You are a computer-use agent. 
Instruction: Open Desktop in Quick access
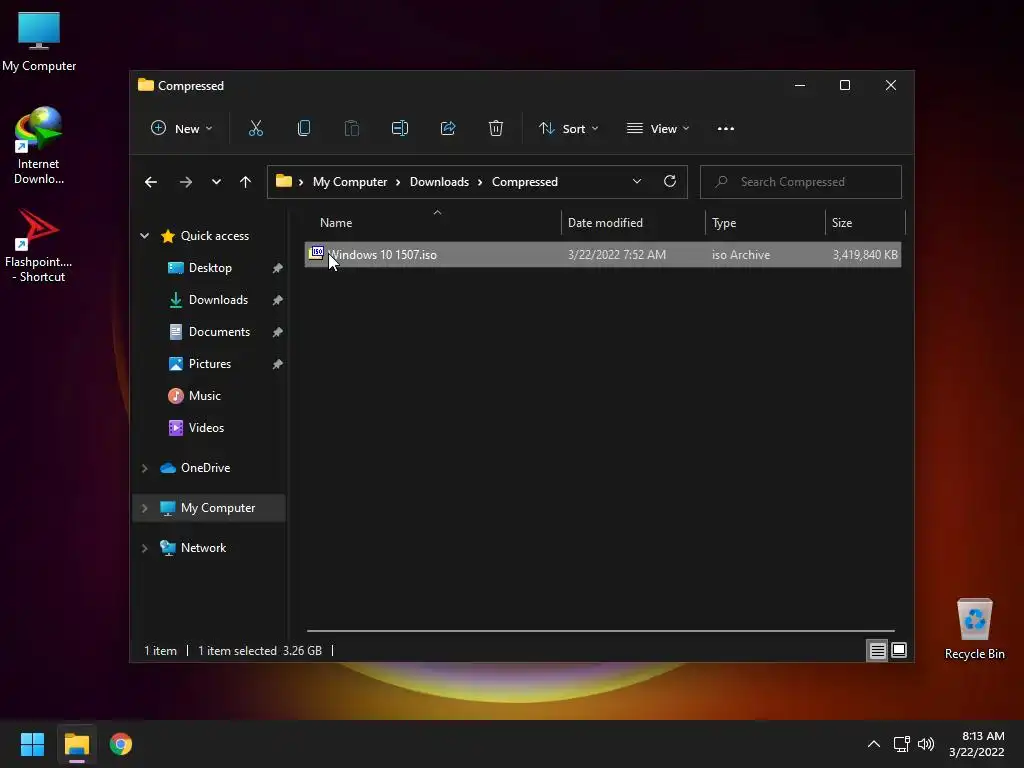click(x=210, y=268)
